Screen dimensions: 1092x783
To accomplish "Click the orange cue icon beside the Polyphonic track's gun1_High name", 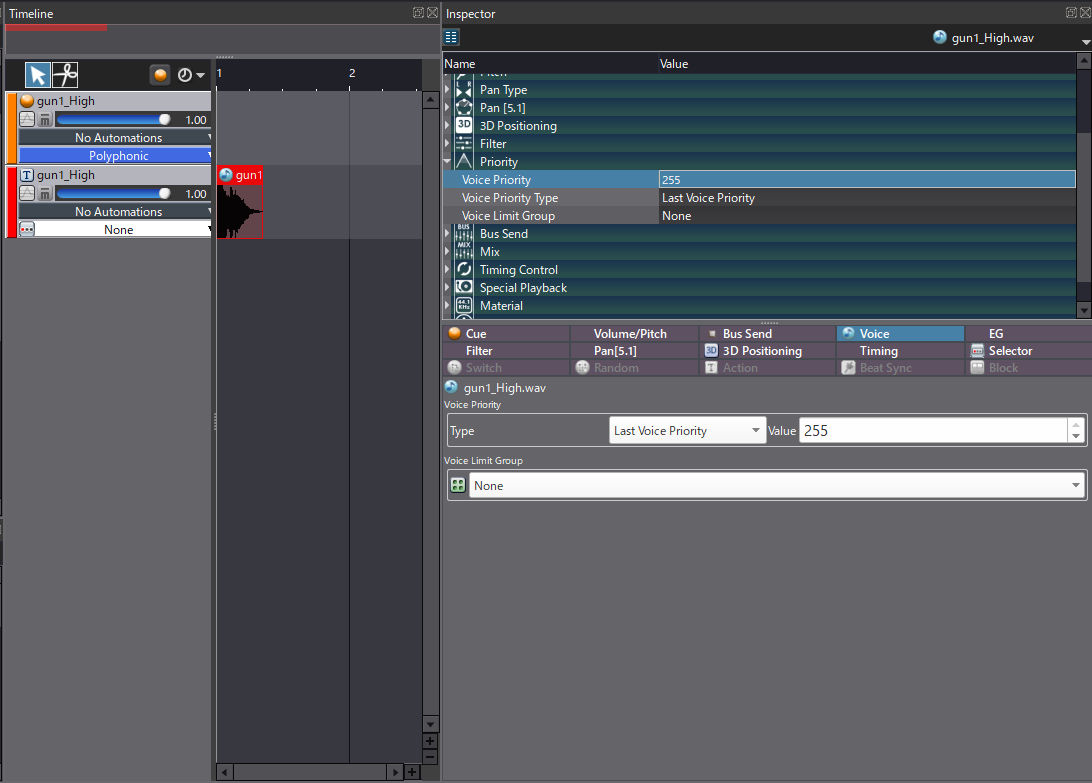I will pyautogui.click(x=27, y=101).
